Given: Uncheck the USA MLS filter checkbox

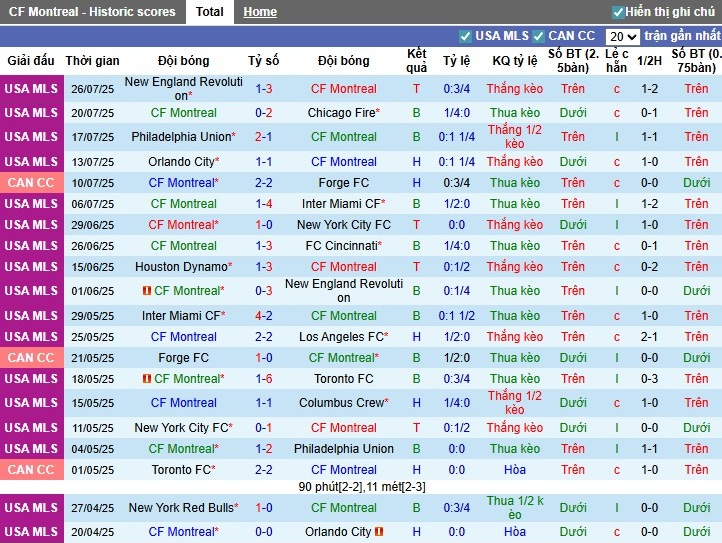Looking at the screenshot, I should [465, 36].
